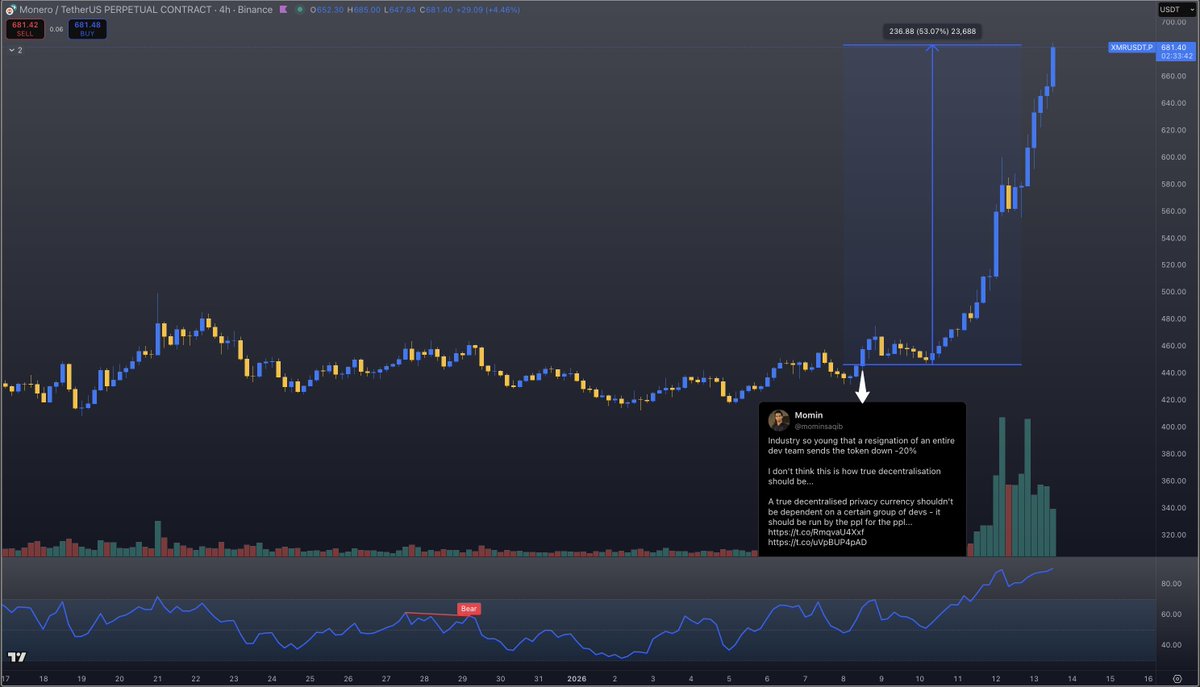Click the TradingView logo icon
1200x687 pixels.
16,659
